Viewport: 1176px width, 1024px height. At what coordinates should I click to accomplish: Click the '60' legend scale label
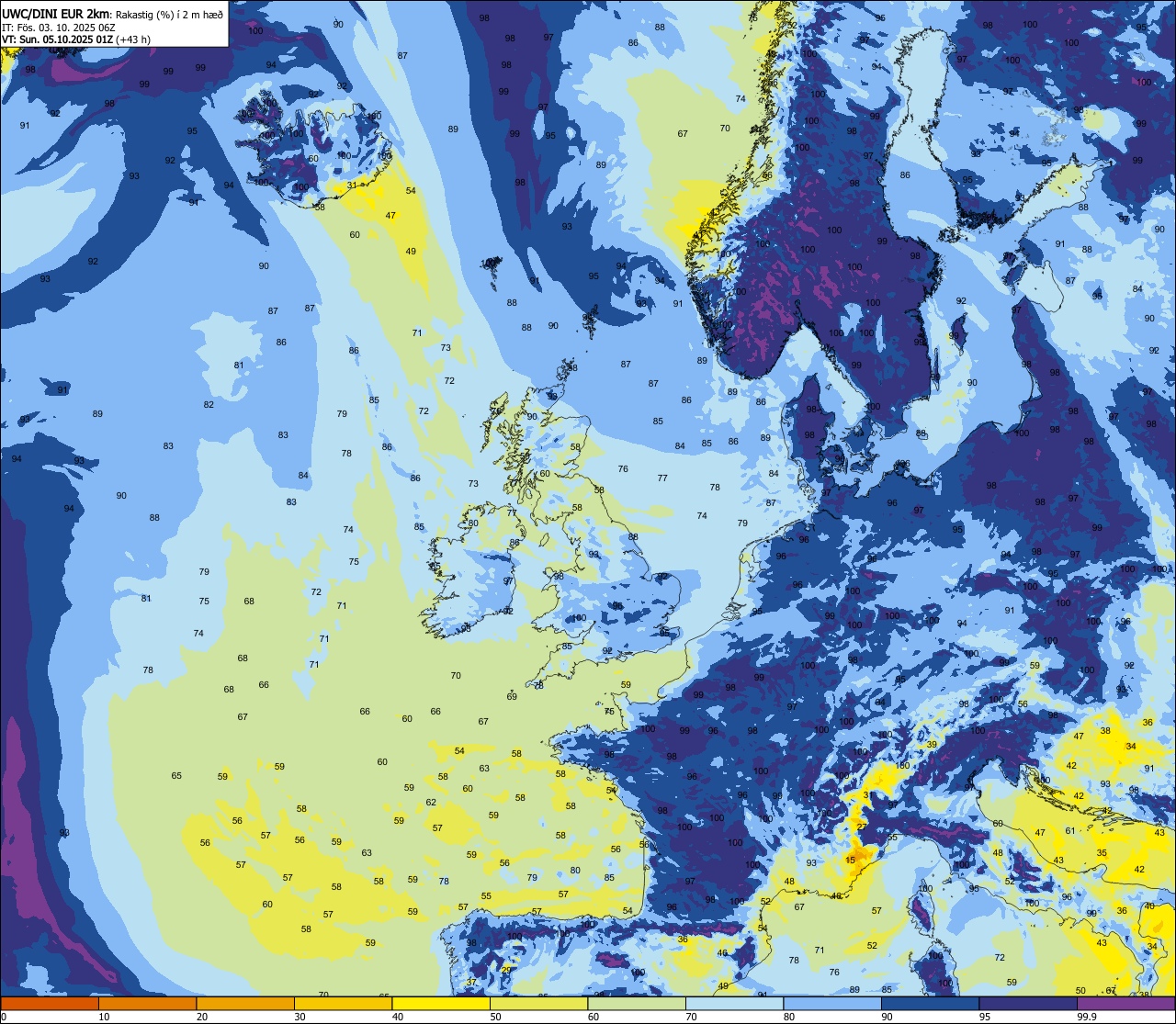tap(594, 1017)
